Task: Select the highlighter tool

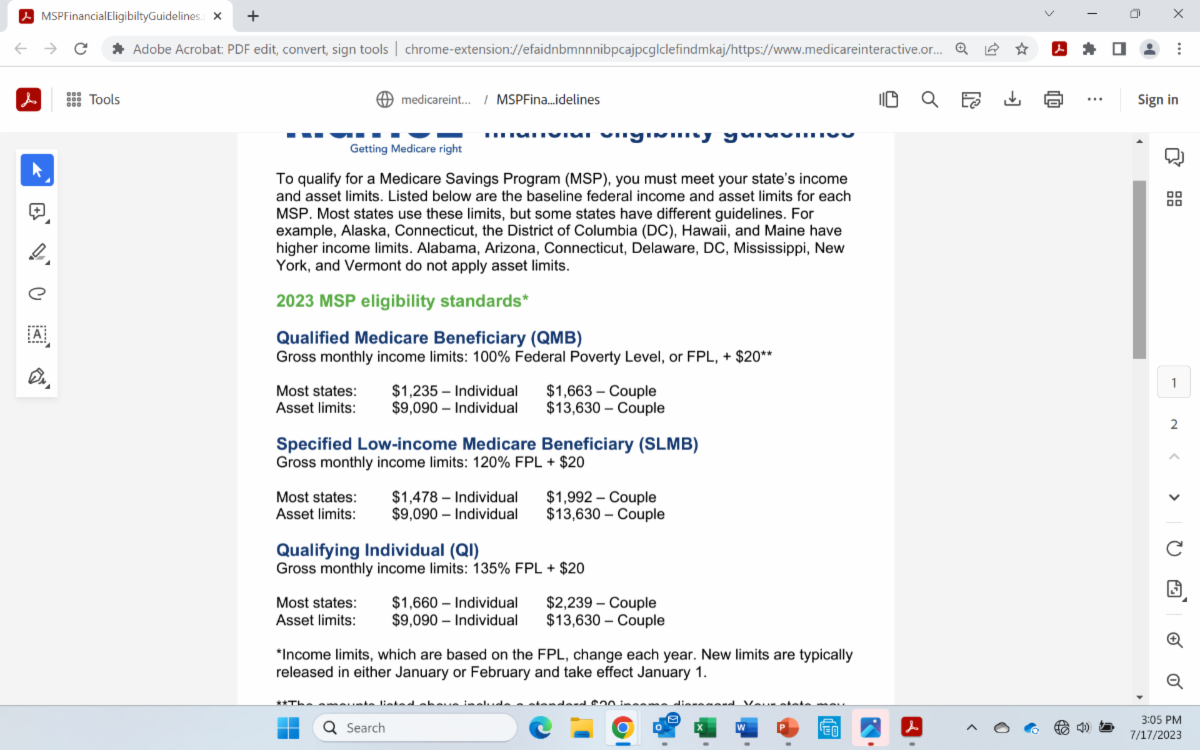Action: 37,252
